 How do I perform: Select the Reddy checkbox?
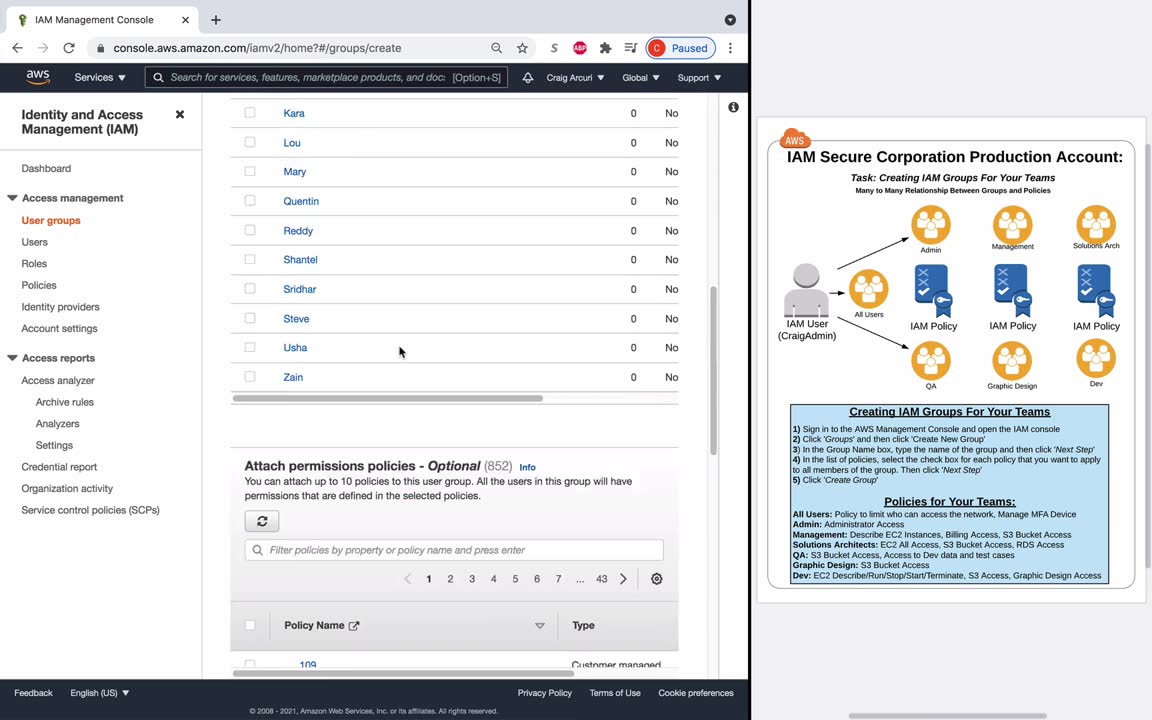click(x=250, y=230)
